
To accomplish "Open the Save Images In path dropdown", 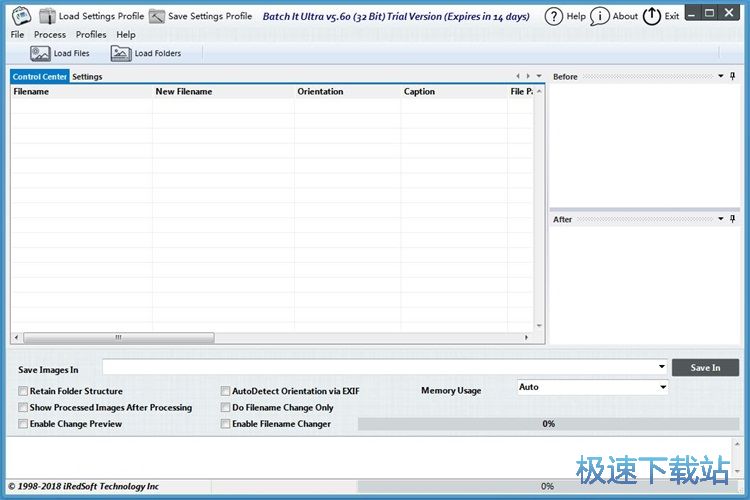I will click(662, 367).
